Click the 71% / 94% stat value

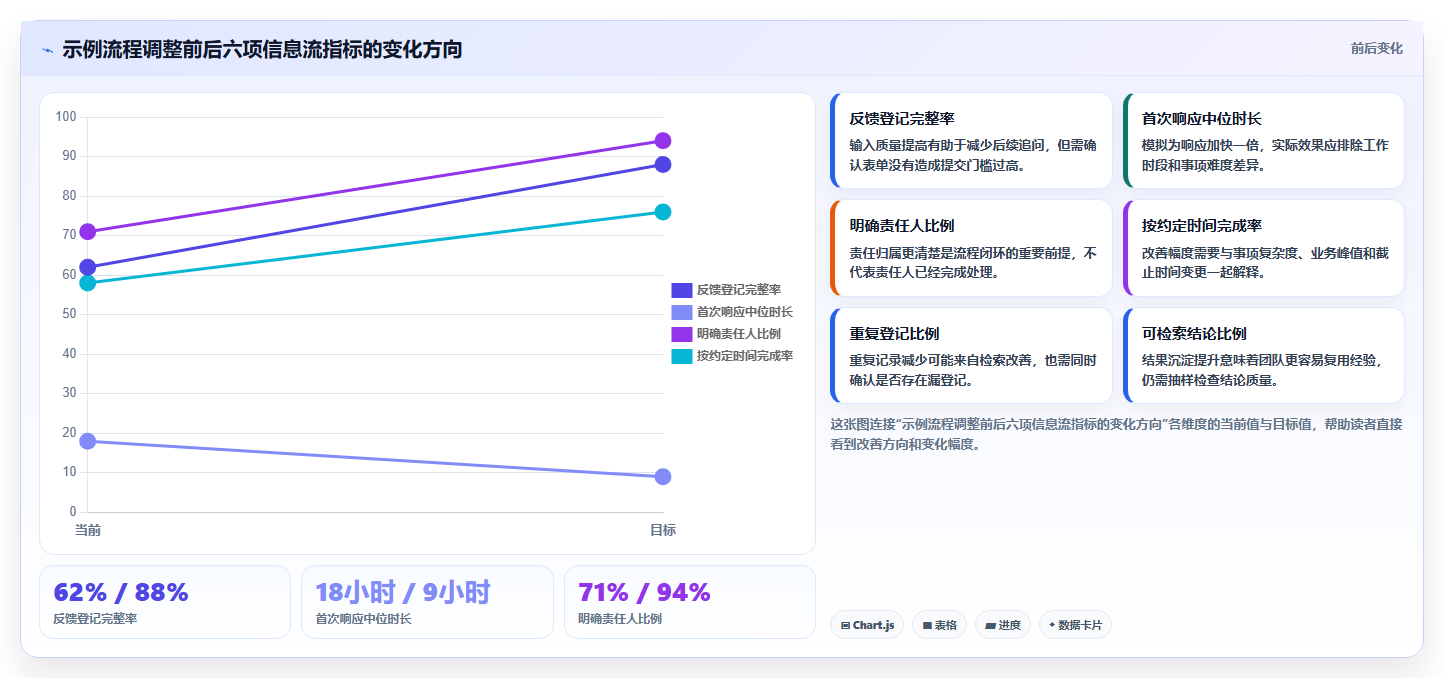pyautogui.click(x=644, y=592)
